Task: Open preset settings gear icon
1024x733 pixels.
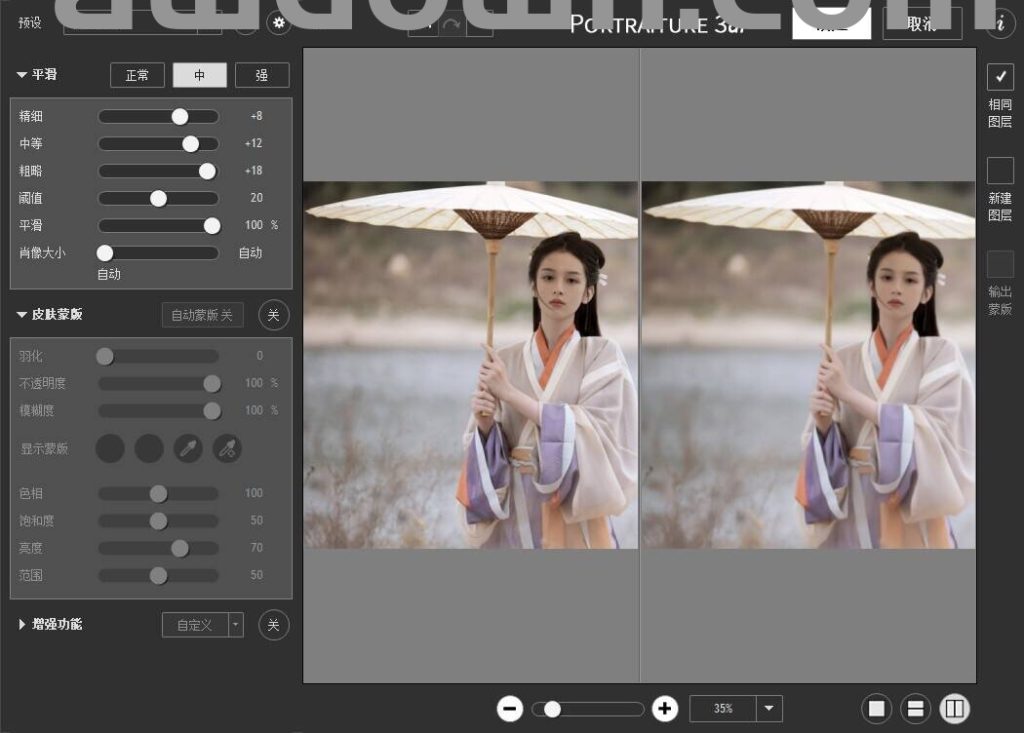Action: click(279, 23)
